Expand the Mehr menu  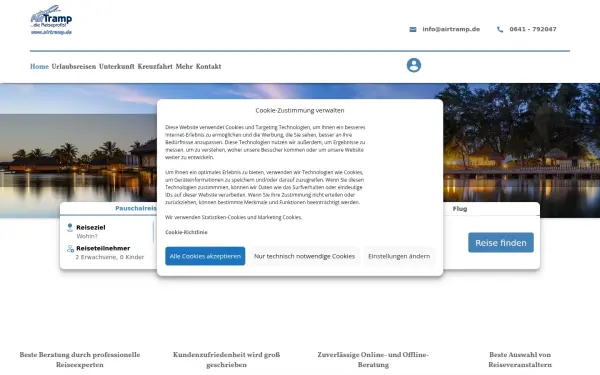coord(184,67)
